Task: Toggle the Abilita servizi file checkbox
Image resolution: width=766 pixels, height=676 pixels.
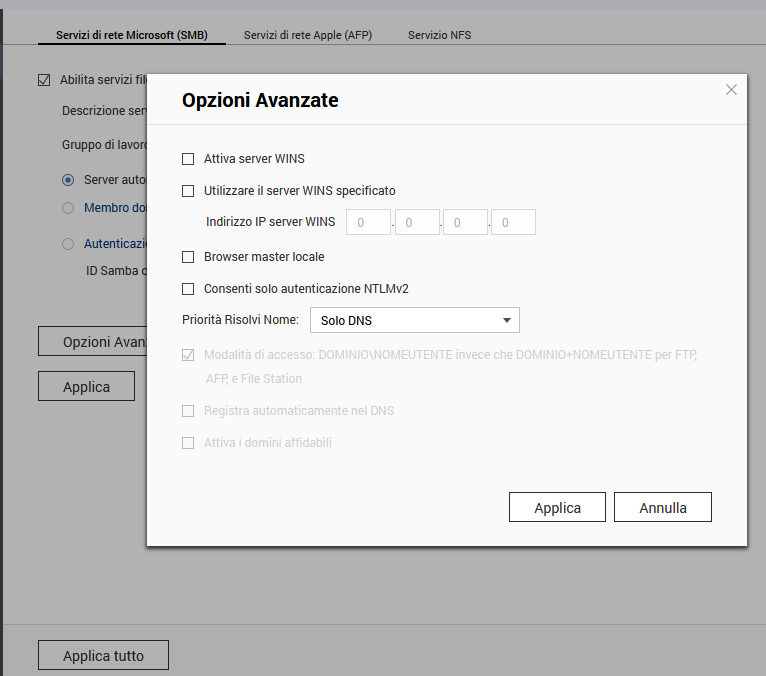Action: tap(43, 80)
